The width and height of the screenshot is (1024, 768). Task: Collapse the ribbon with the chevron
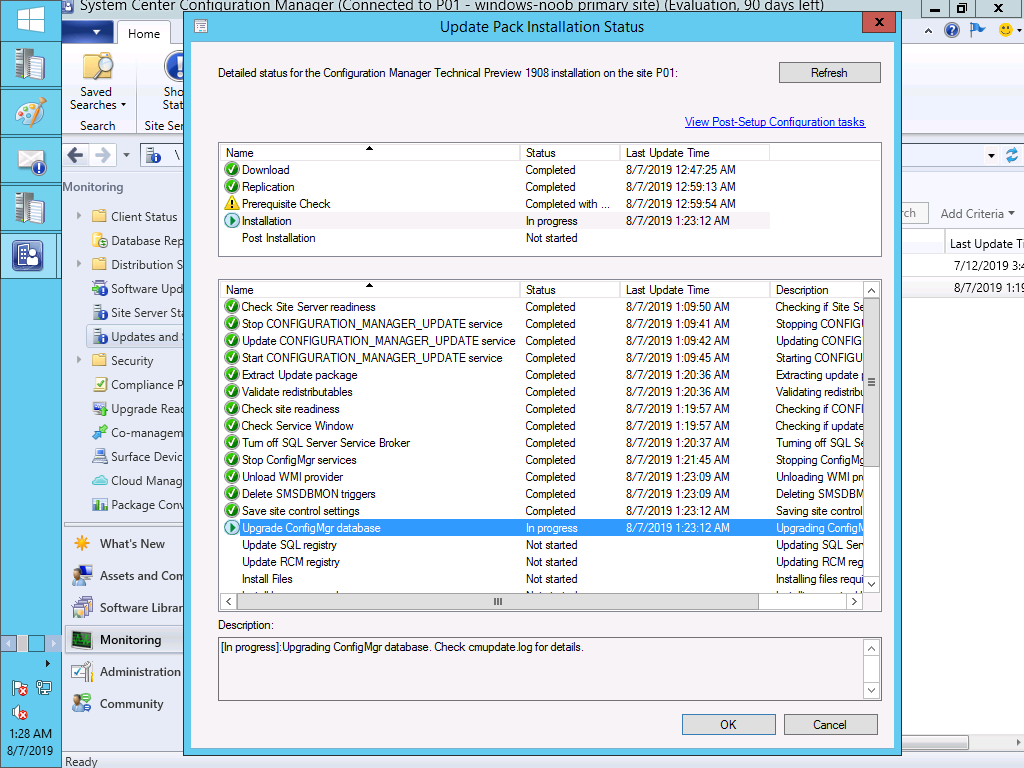click(928, 31)
